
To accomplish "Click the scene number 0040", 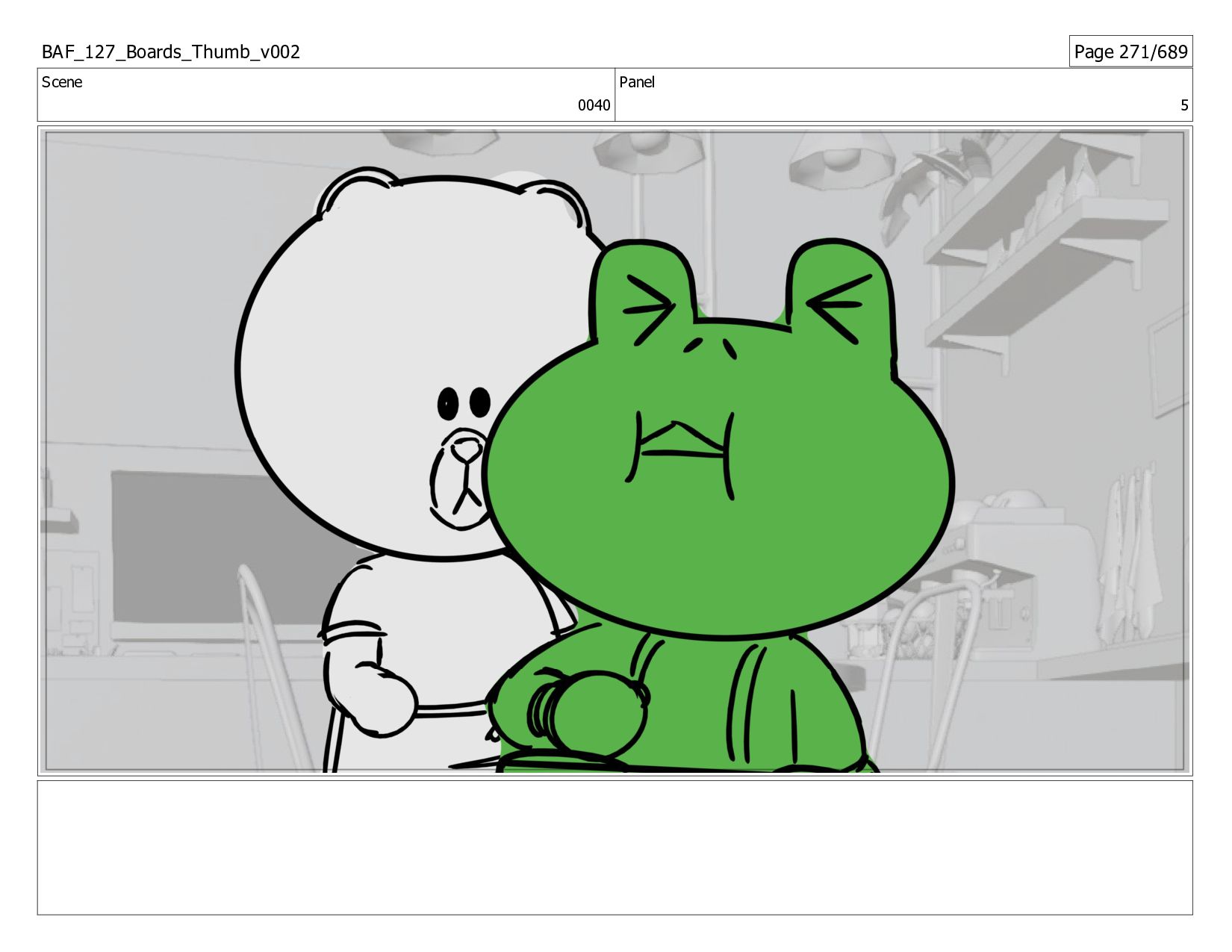I will (x=594, y=105).
